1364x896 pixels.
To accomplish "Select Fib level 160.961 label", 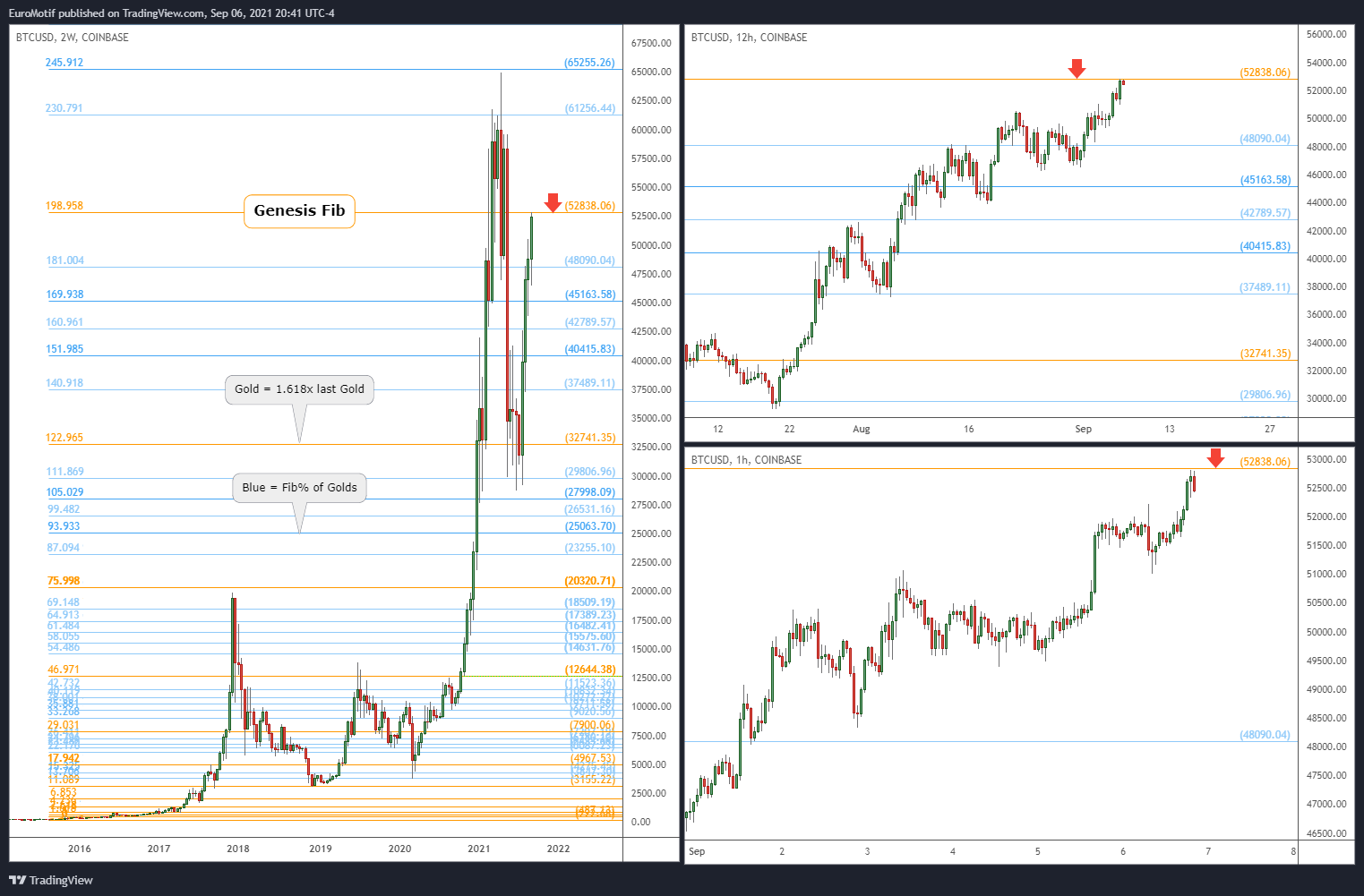I will coord(64,322).
